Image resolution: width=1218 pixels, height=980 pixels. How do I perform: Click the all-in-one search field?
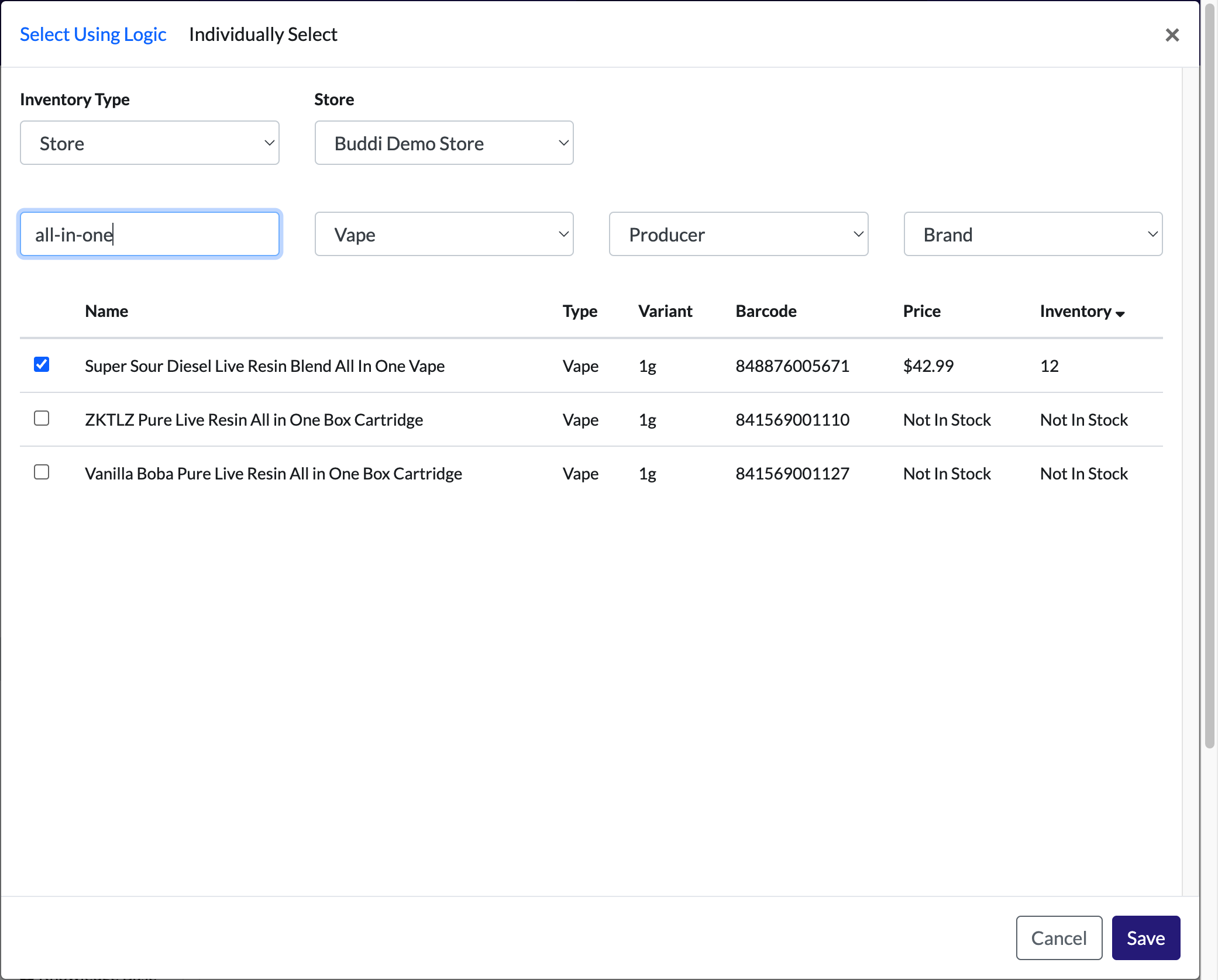tap(150, 234)
